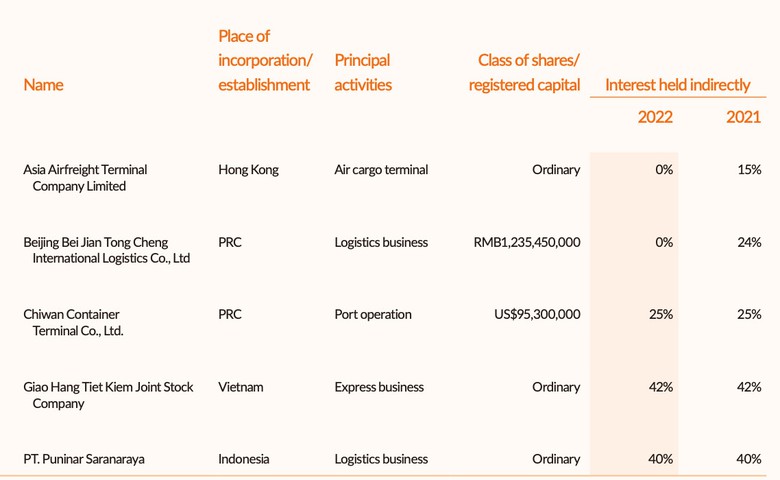Click the "Hong Kong" cell
Screen dimensions: 780x480
coord(248,170)
